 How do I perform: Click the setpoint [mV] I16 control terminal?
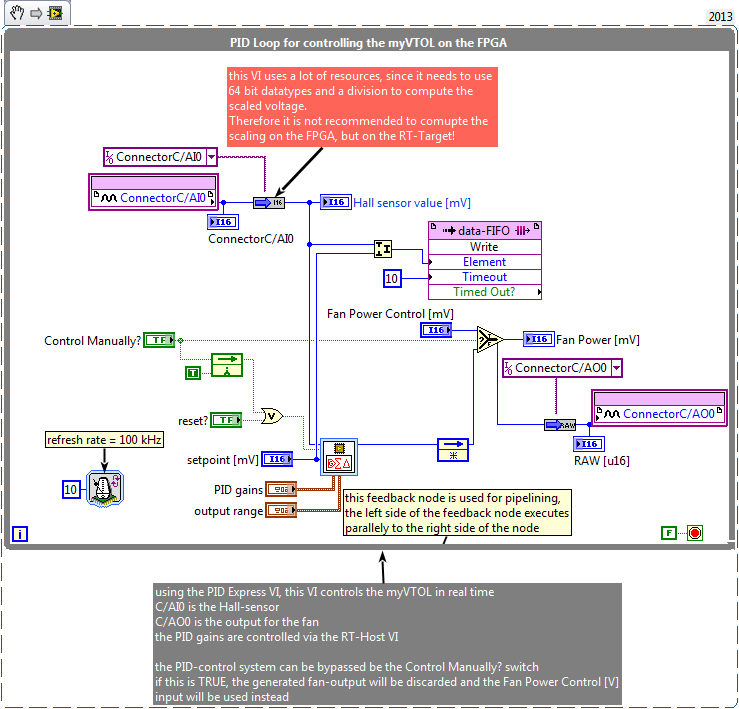click(x=277, y=459)
